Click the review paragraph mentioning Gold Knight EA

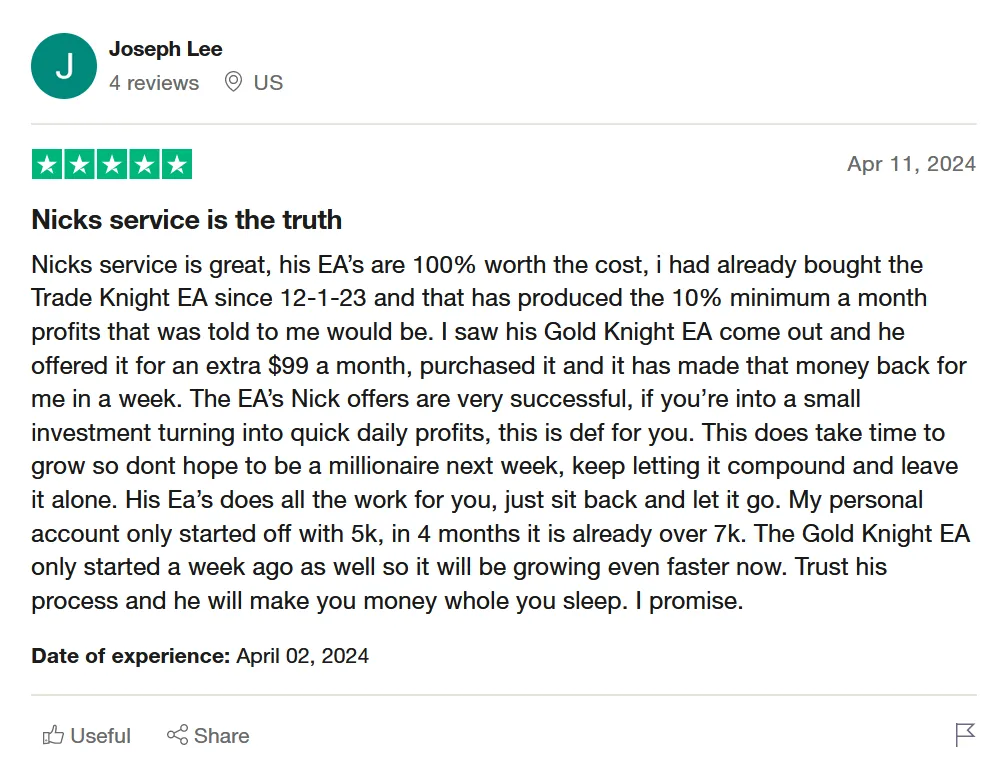click(x=501, y=433)
